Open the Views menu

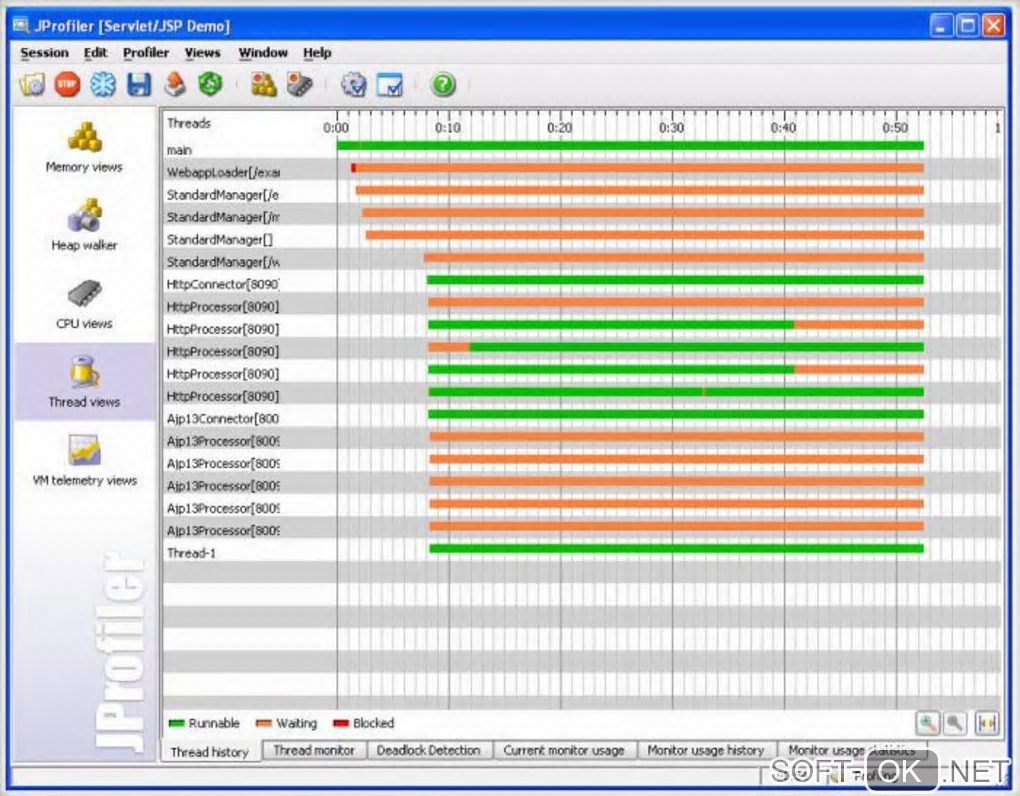click(x=202, y=53)
